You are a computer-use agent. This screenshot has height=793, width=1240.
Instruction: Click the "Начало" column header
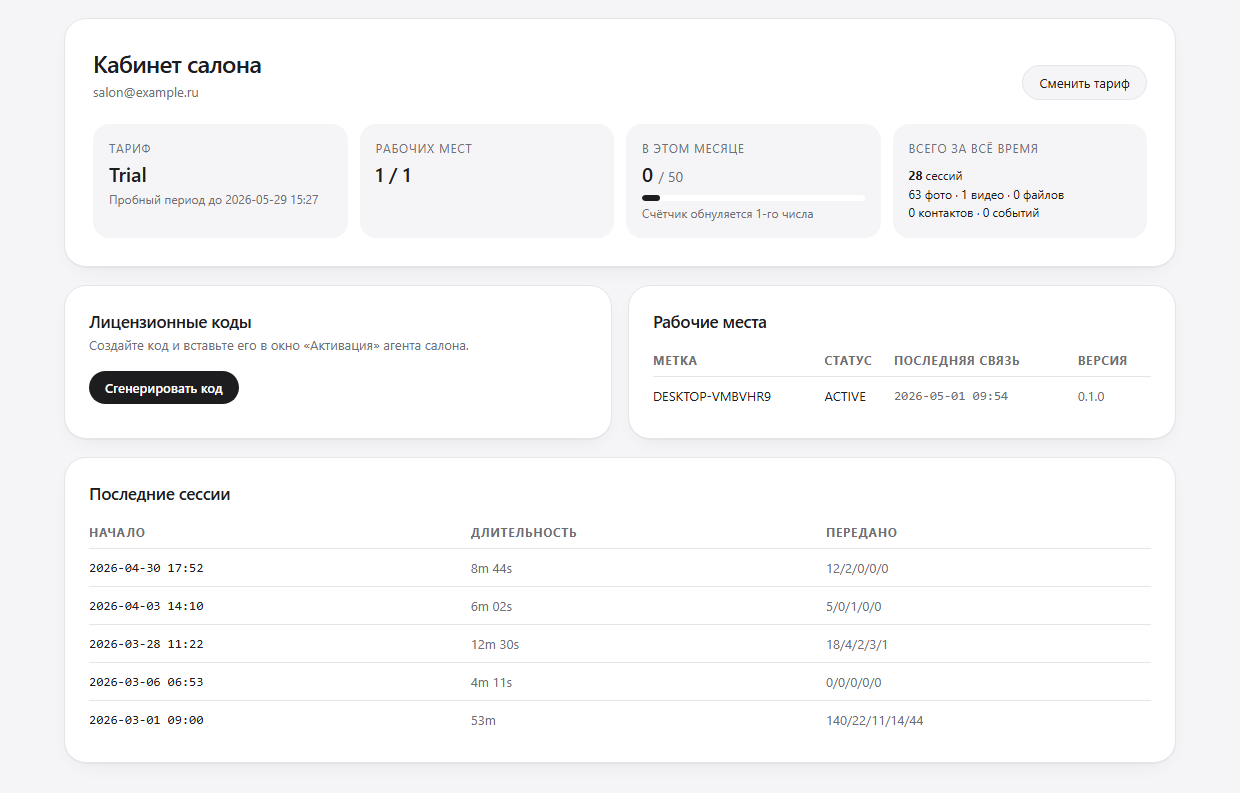(117, 533)
